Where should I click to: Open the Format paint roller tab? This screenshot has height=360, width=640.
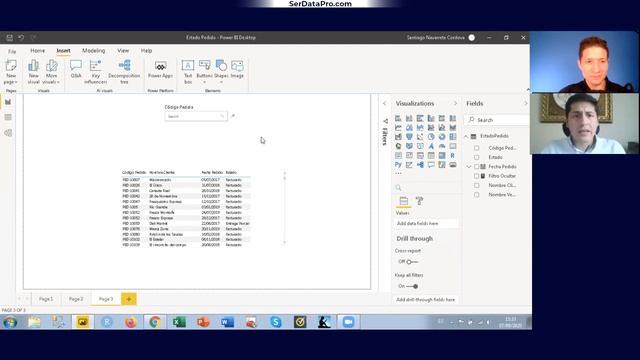pyautogui.click(x=419, y=201)
